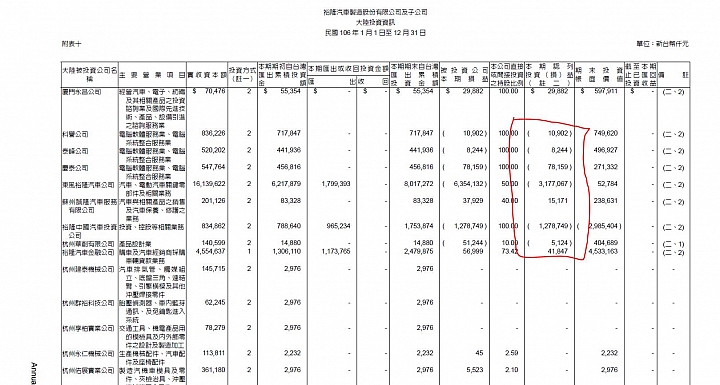The height and width of the screenshot is (385, 720).
Task: Select the 東風裕隆汽車公司 row name
Action: click(x=88, y=185)
